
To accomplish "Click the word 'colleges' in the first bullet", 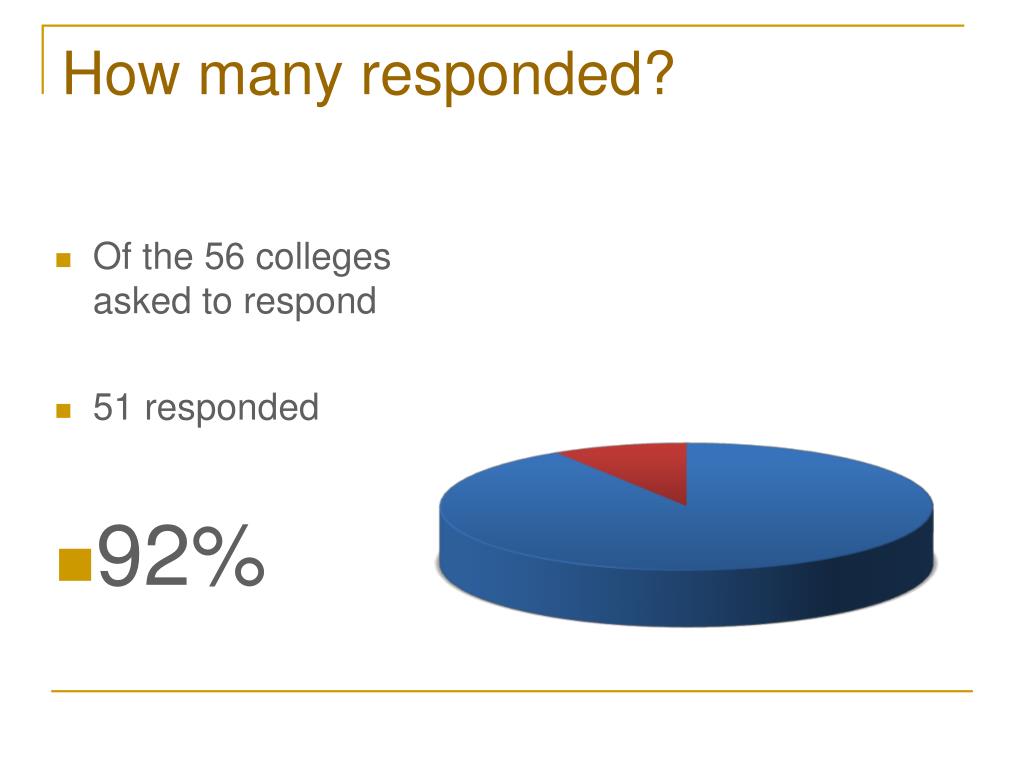I will tap(323, 258).
